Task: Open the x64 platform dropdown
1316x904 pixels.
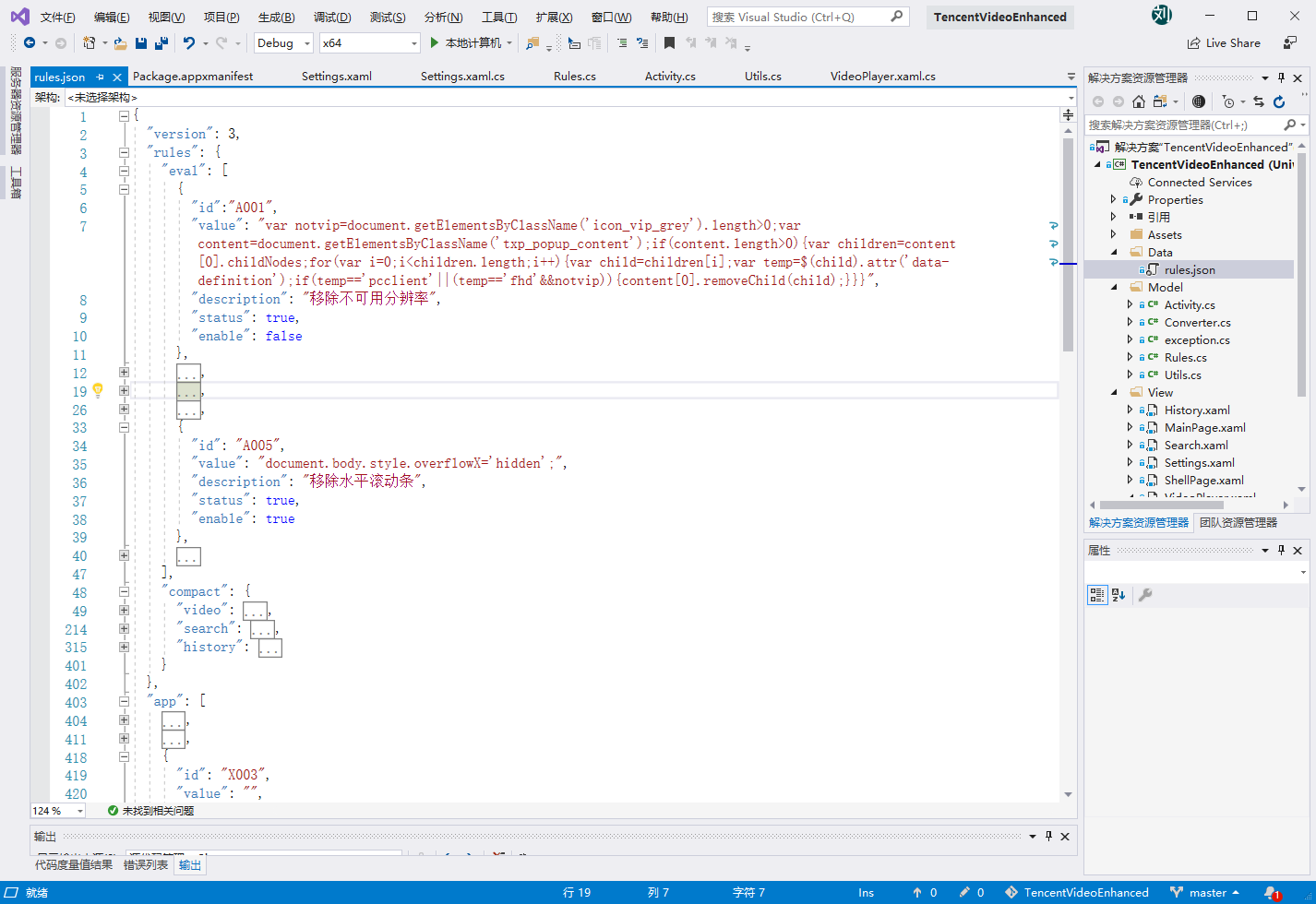Action: coord(370,42)
